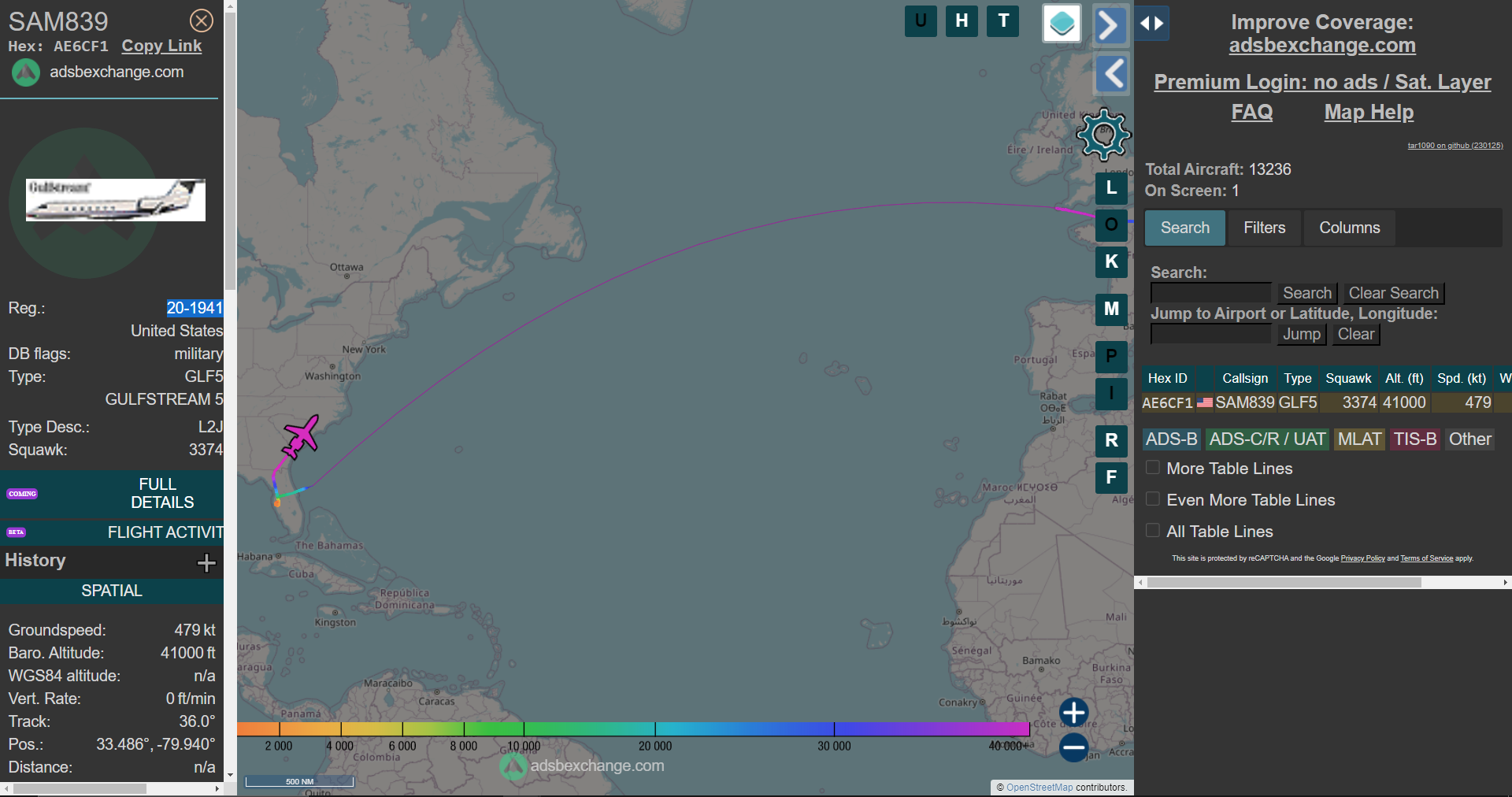Expand the History section plus icon
1512x797 pixels.
click(x=206, y=562)
